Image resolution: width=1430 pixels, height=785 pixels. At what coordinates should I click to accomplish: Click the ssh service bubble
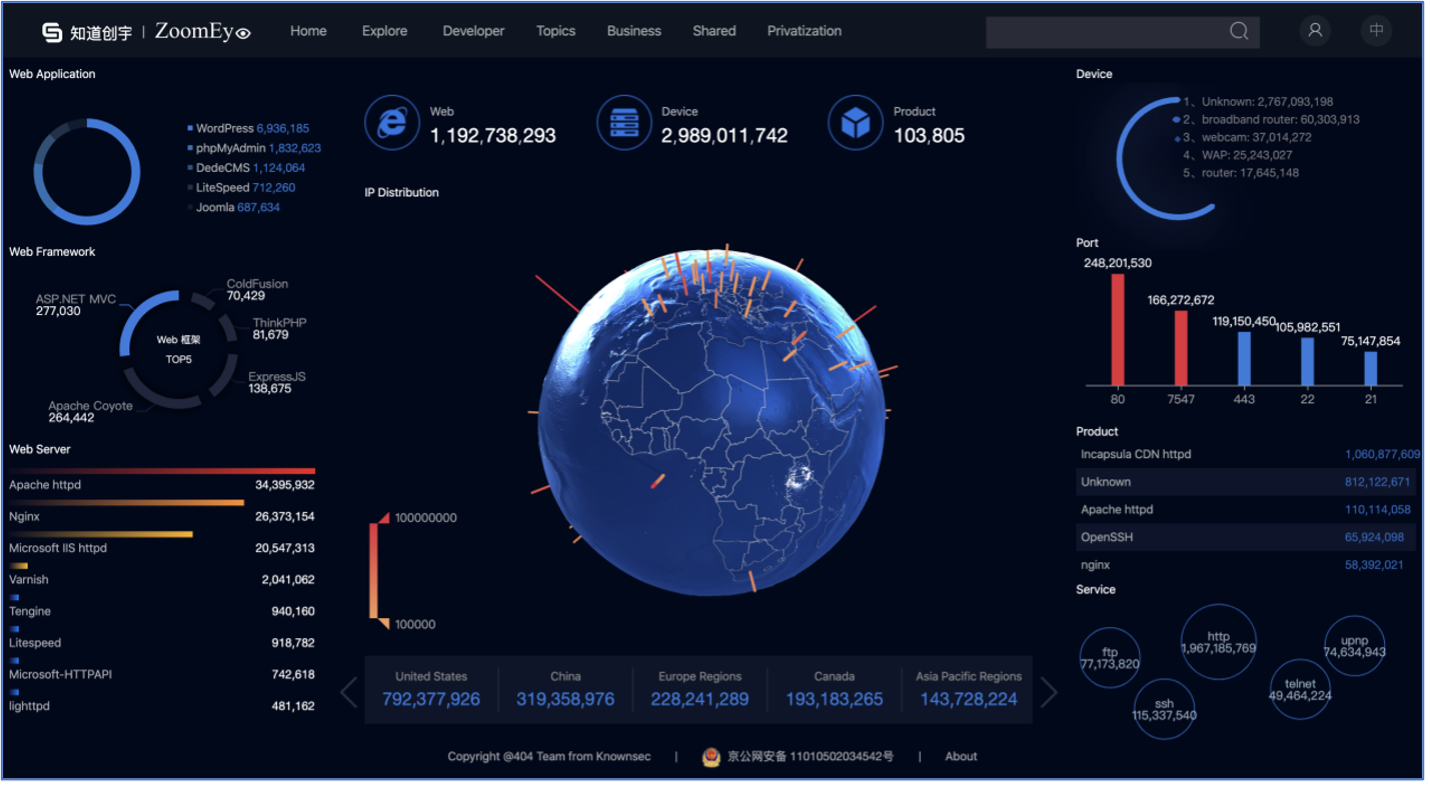[1164, 709]
